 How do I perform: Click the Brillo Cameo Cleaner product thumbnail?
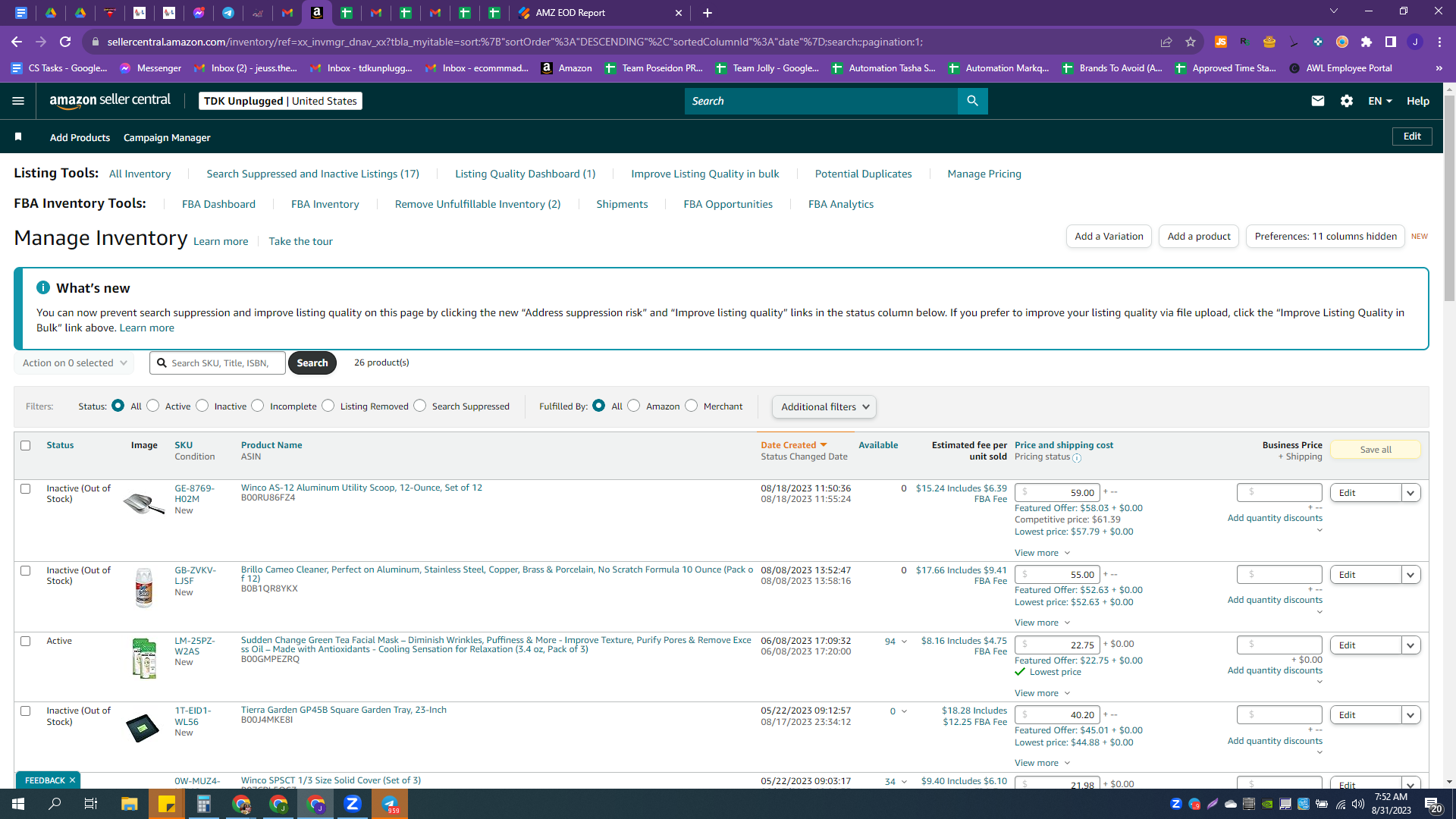pos(144,588)
